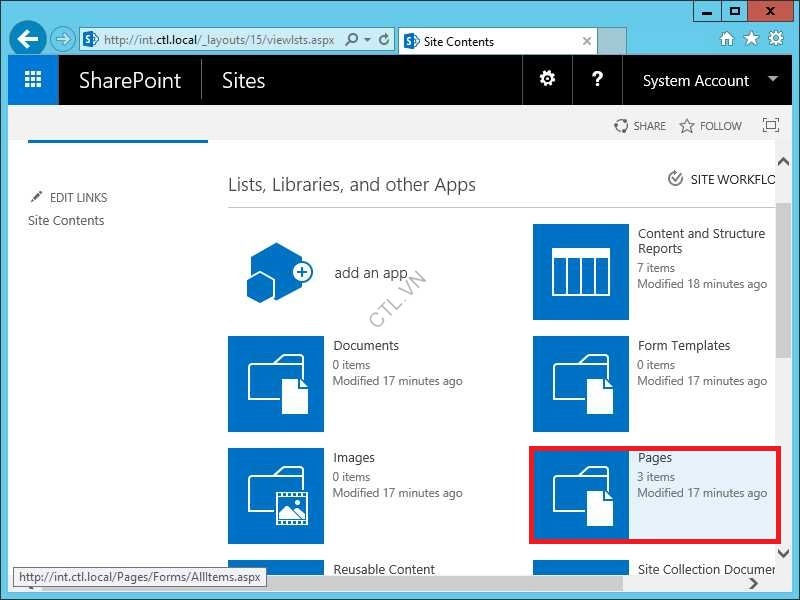
Task: Open the Images library tile
Action: 276,496
